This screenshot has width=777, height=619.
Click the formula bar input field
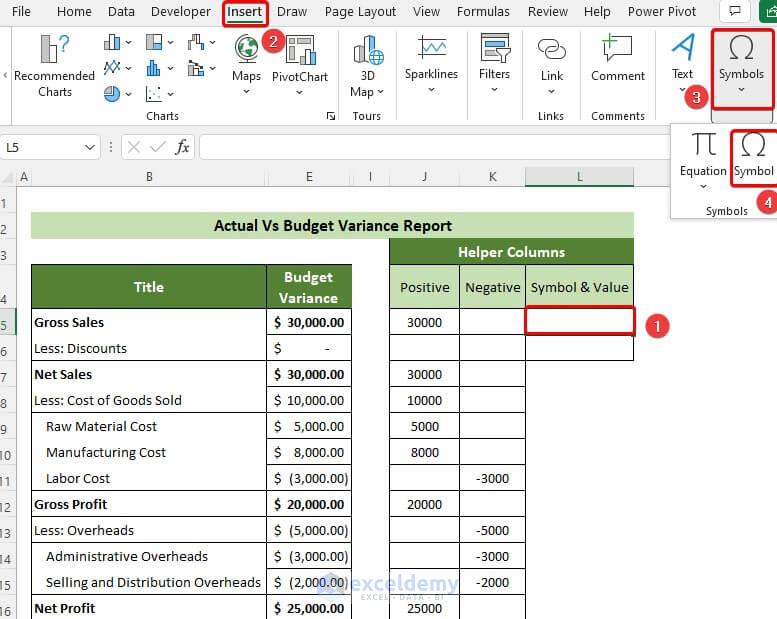coord(435,147)
